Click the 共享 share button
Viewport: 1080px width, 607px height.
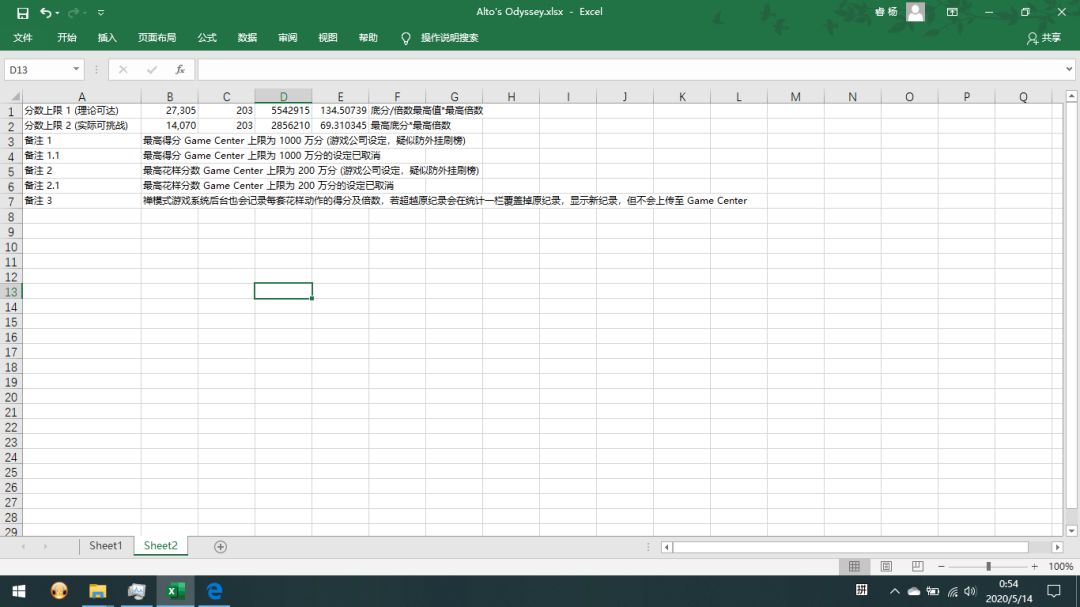(1043, 38)
